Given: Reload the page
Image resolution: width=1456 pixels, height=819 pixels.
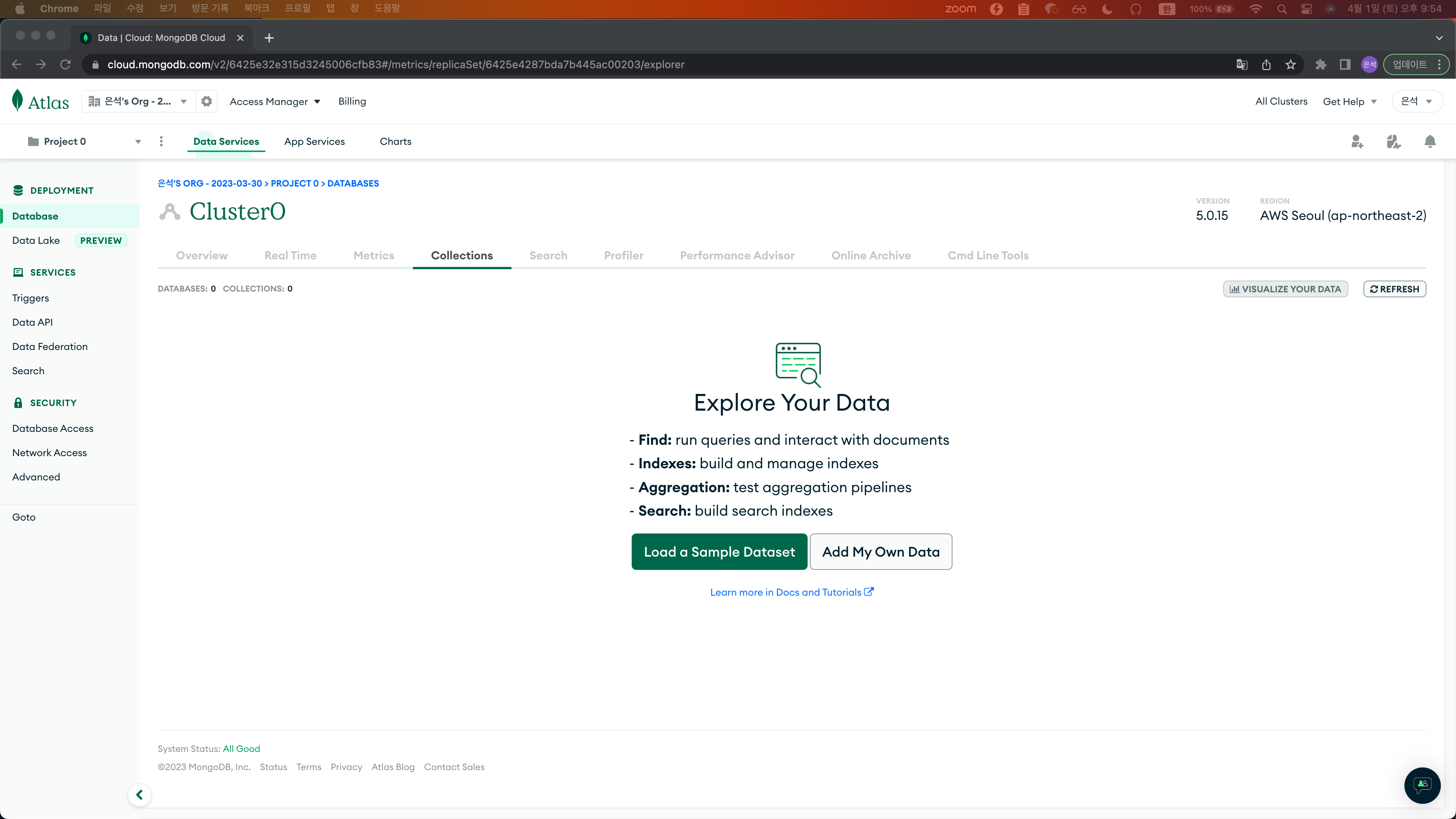Looking at the screenshot, I should tap(66, 64).
